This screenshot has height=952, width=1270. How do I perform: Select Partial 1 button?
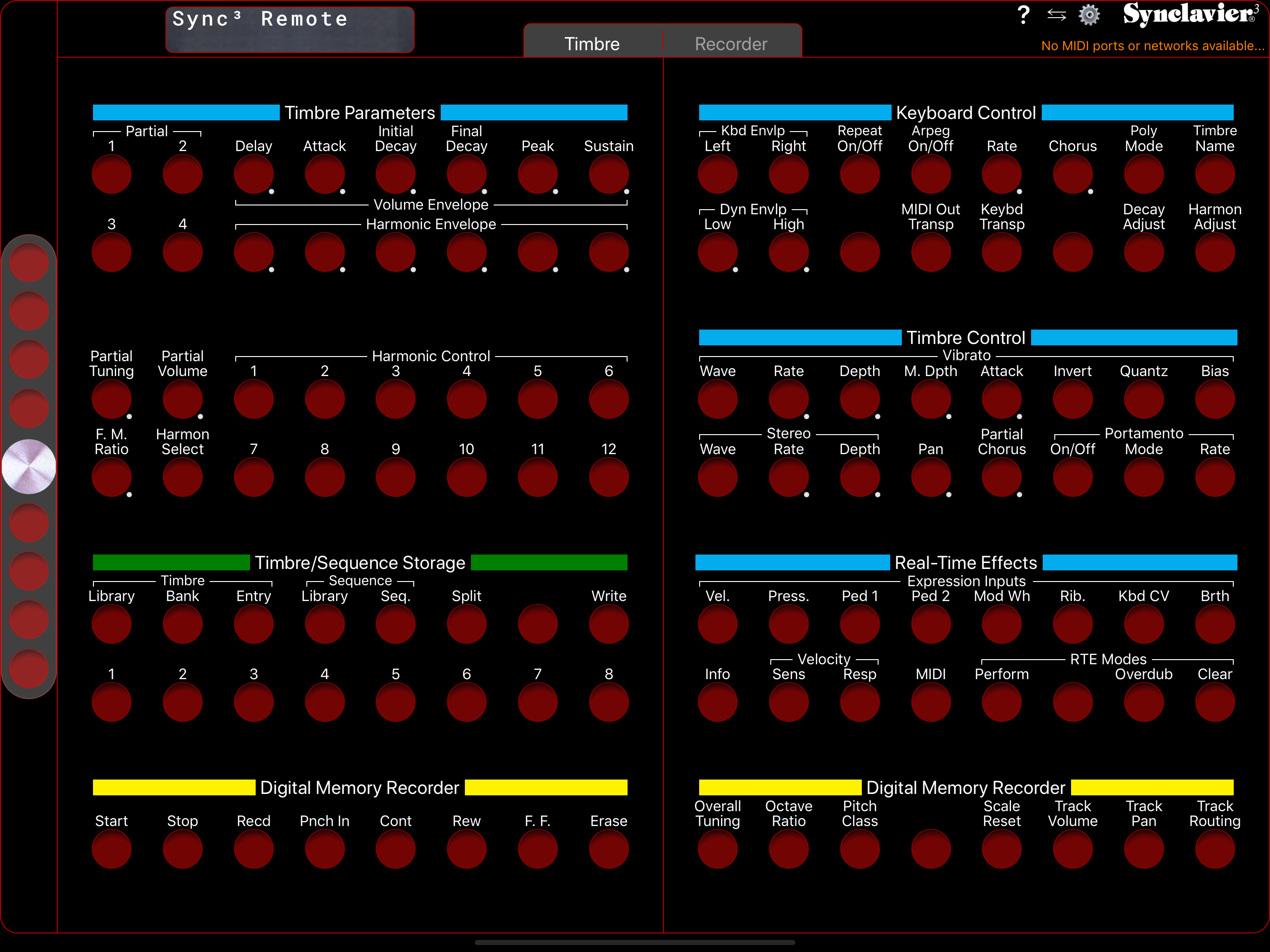coord(112,175)
